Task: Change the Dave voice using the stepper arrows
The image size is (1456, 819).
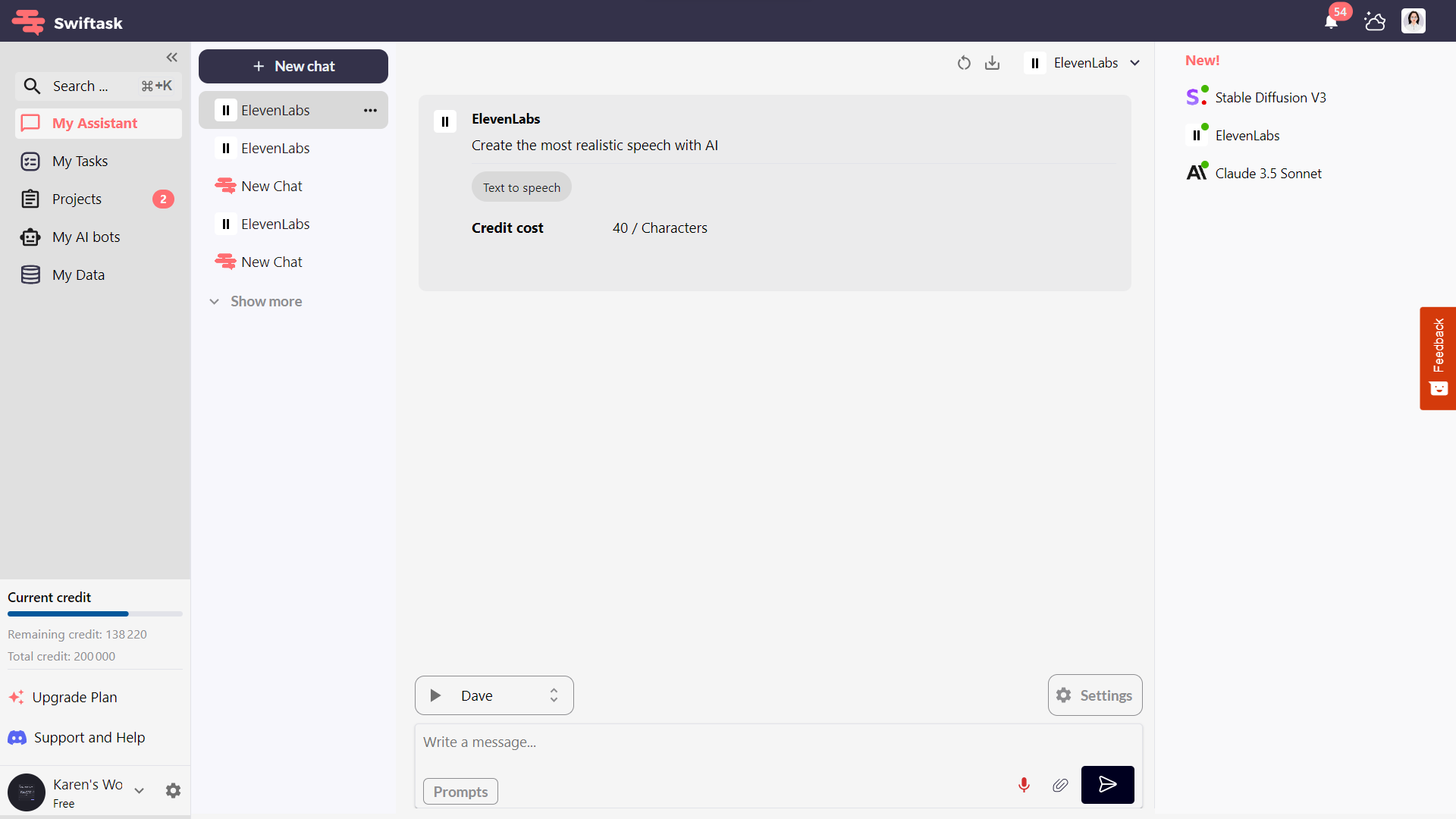Action: (x=554, y=695)
